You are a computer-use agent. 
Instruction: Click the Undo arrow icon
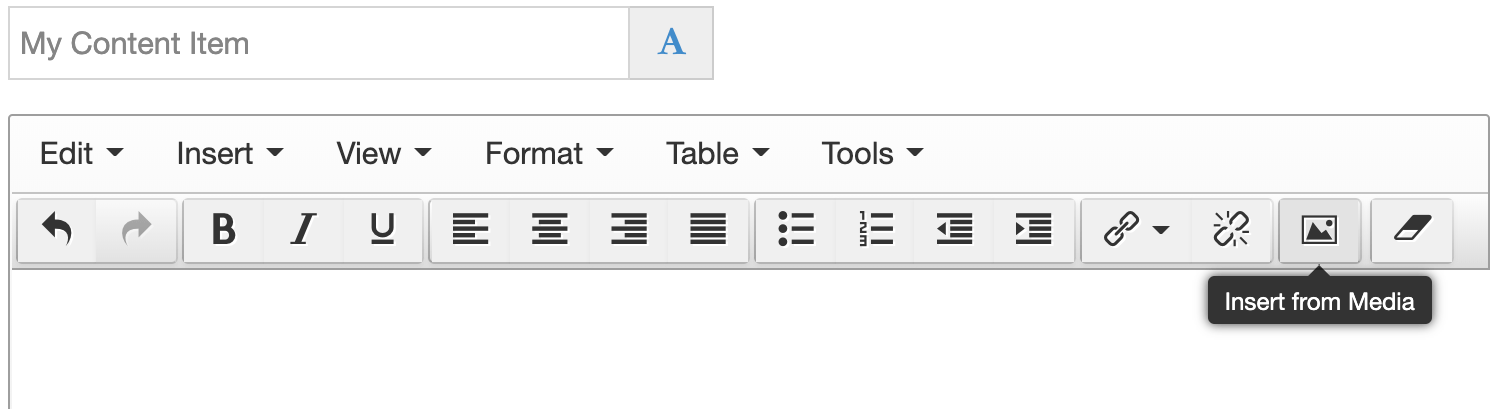point(57,231)
